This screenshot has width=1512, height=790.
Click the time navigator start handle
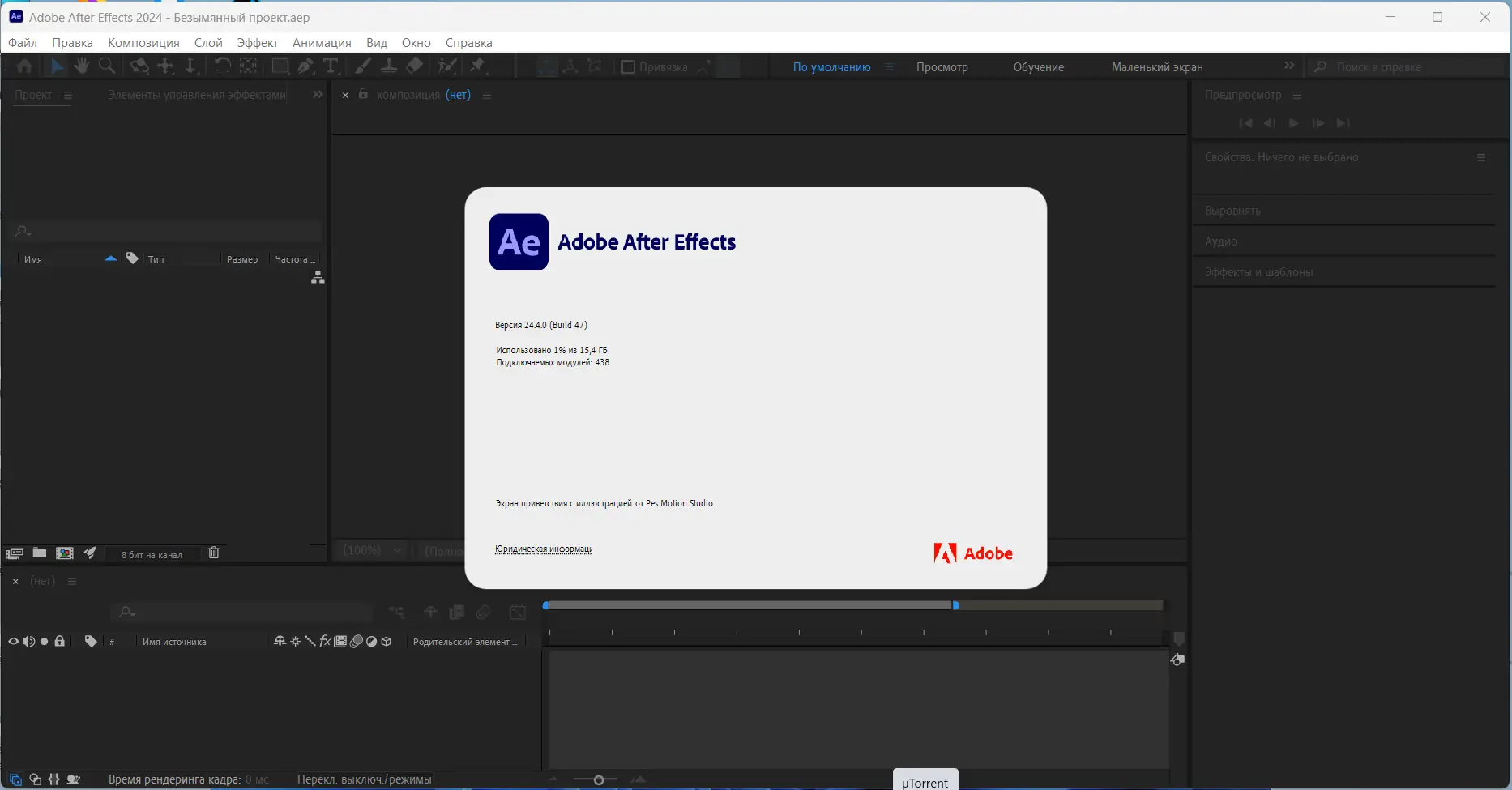546,605
